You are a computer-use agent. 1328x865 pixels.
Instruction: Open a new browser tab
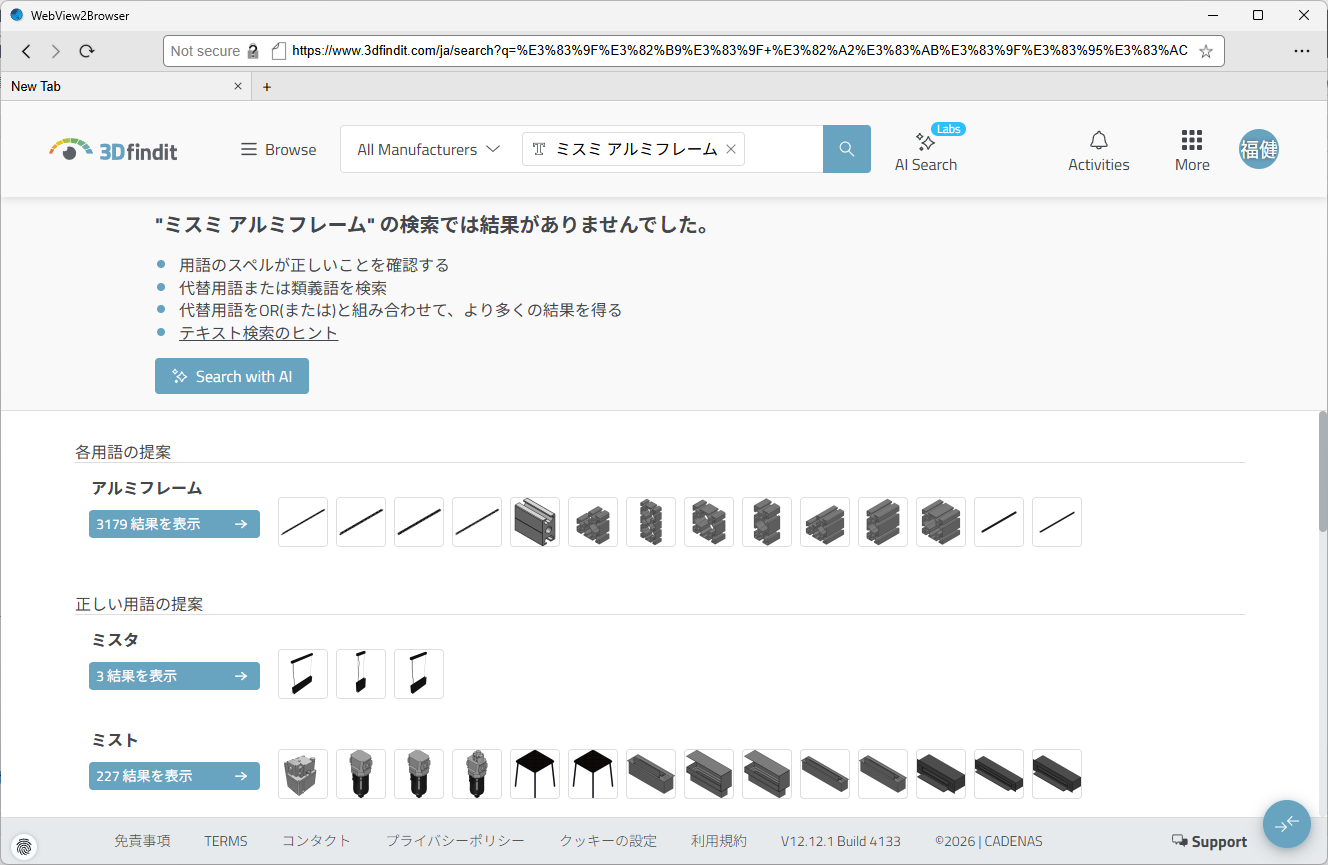click(x=267, y=87)
